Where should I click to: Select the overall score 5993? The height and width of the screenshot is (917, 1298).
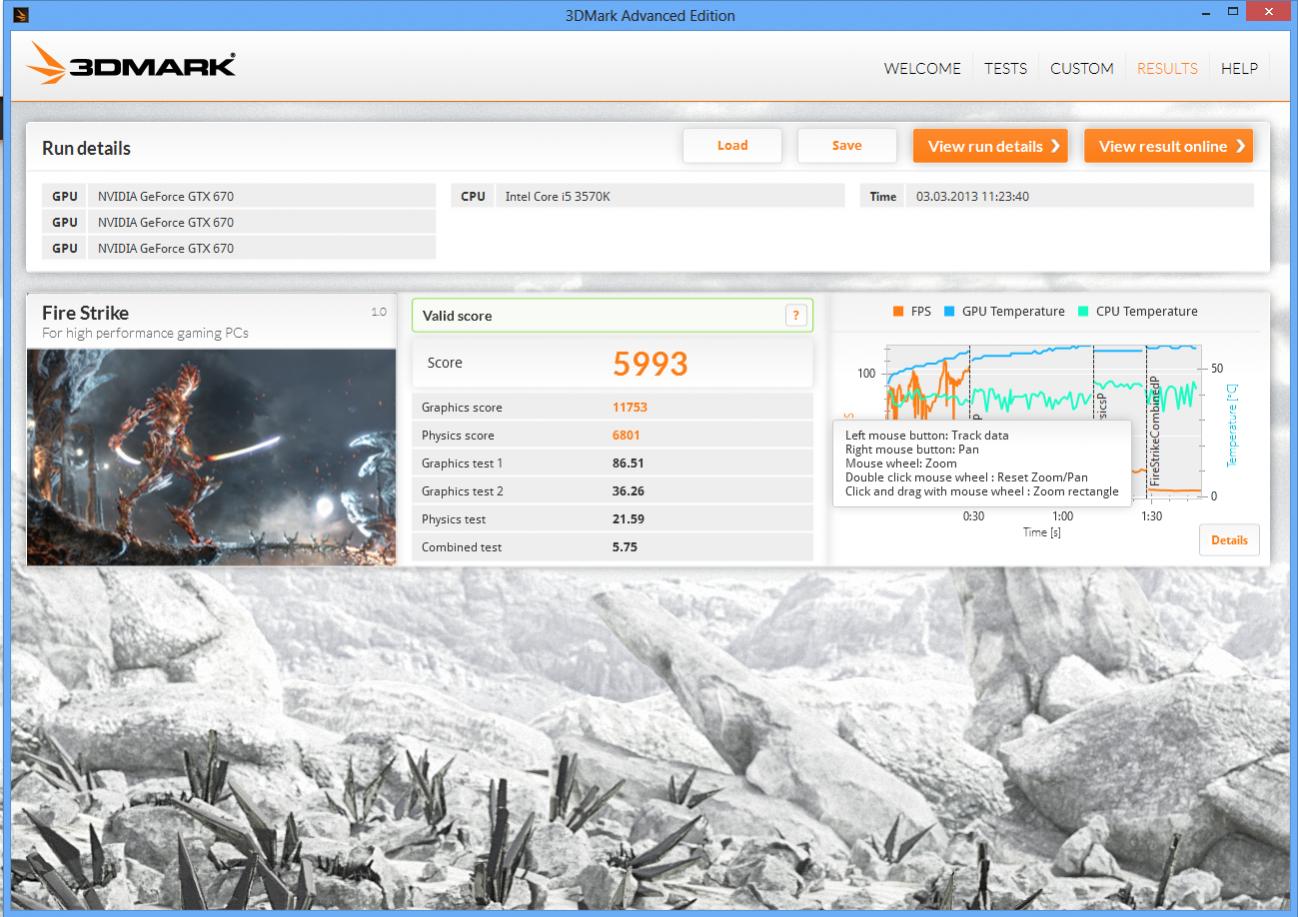650,364
